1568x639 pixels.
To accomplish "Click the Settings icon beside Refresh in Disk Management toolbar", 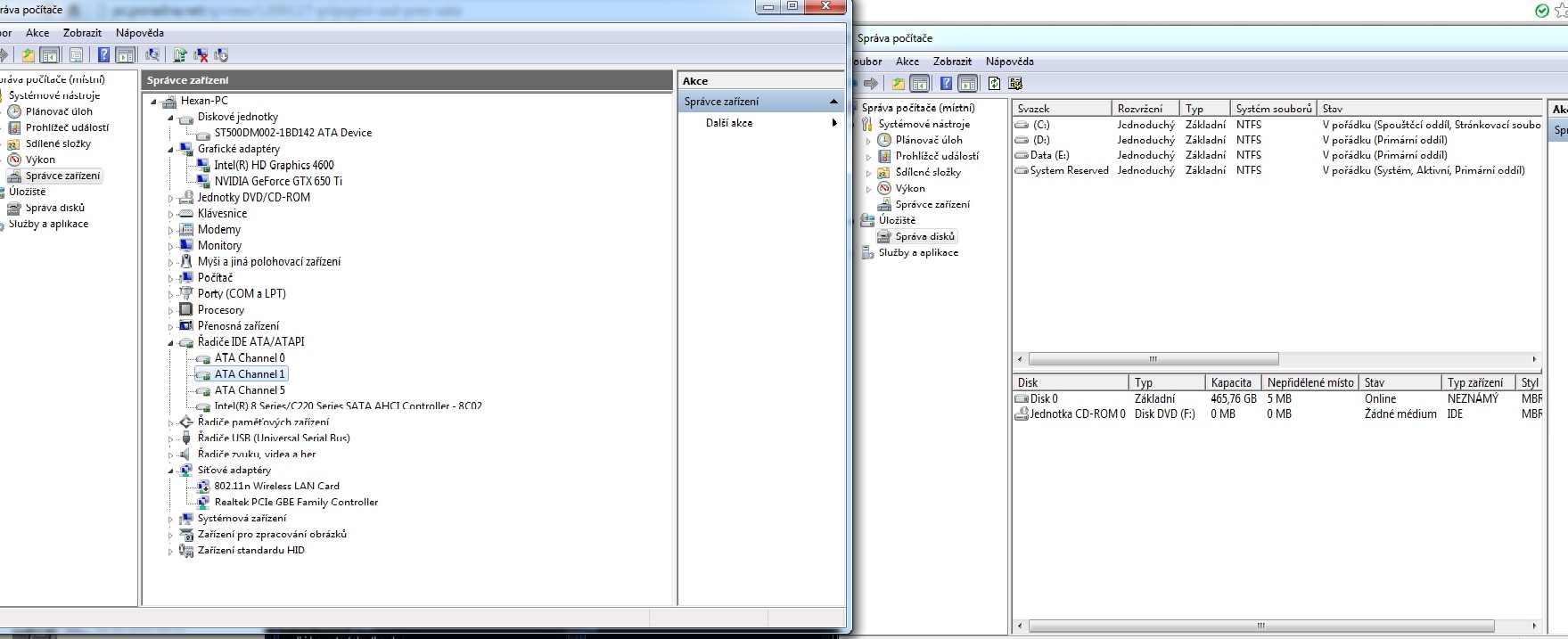I will click(x=1015, y=84).
